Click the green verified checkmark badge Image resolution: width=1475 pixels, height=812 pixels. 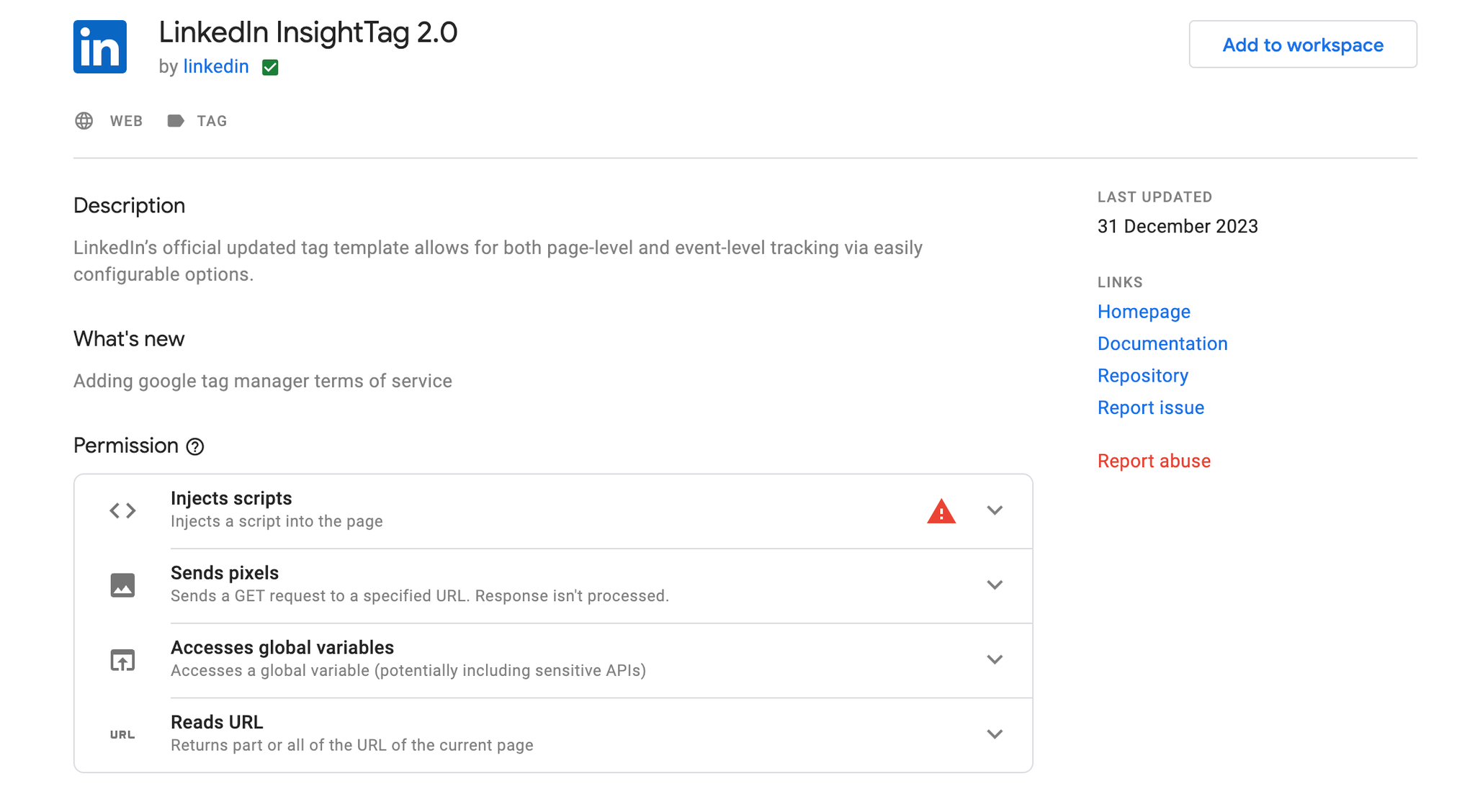pos(270,67)
